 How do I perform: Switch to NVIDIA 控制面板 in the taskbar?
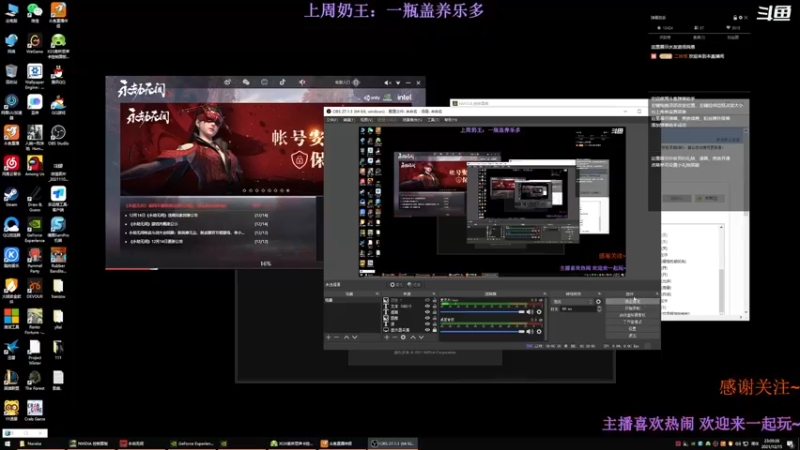[x=90, y=444]
